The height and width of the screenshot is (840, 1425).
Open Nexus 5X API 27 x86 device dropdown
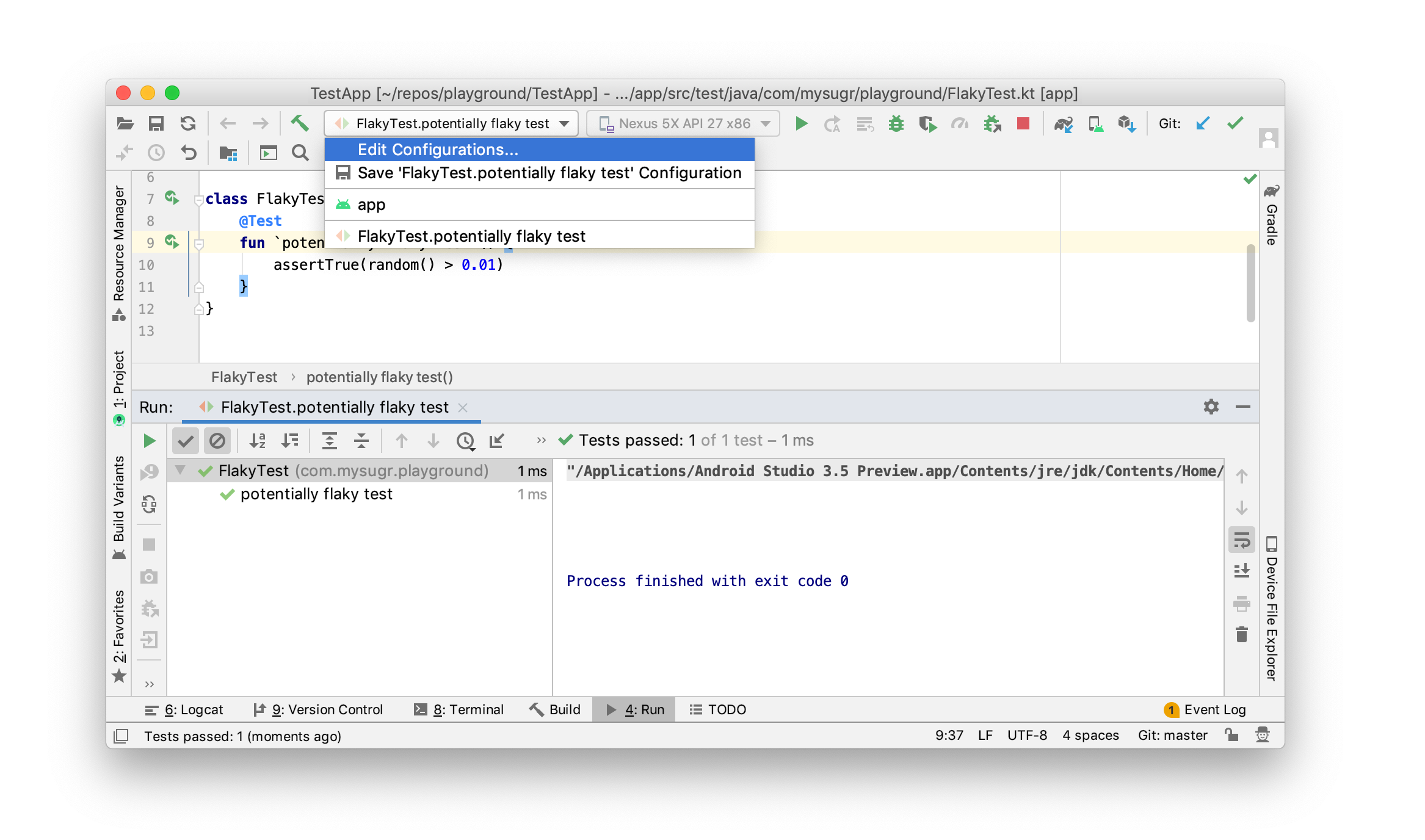tap(683, 123)
